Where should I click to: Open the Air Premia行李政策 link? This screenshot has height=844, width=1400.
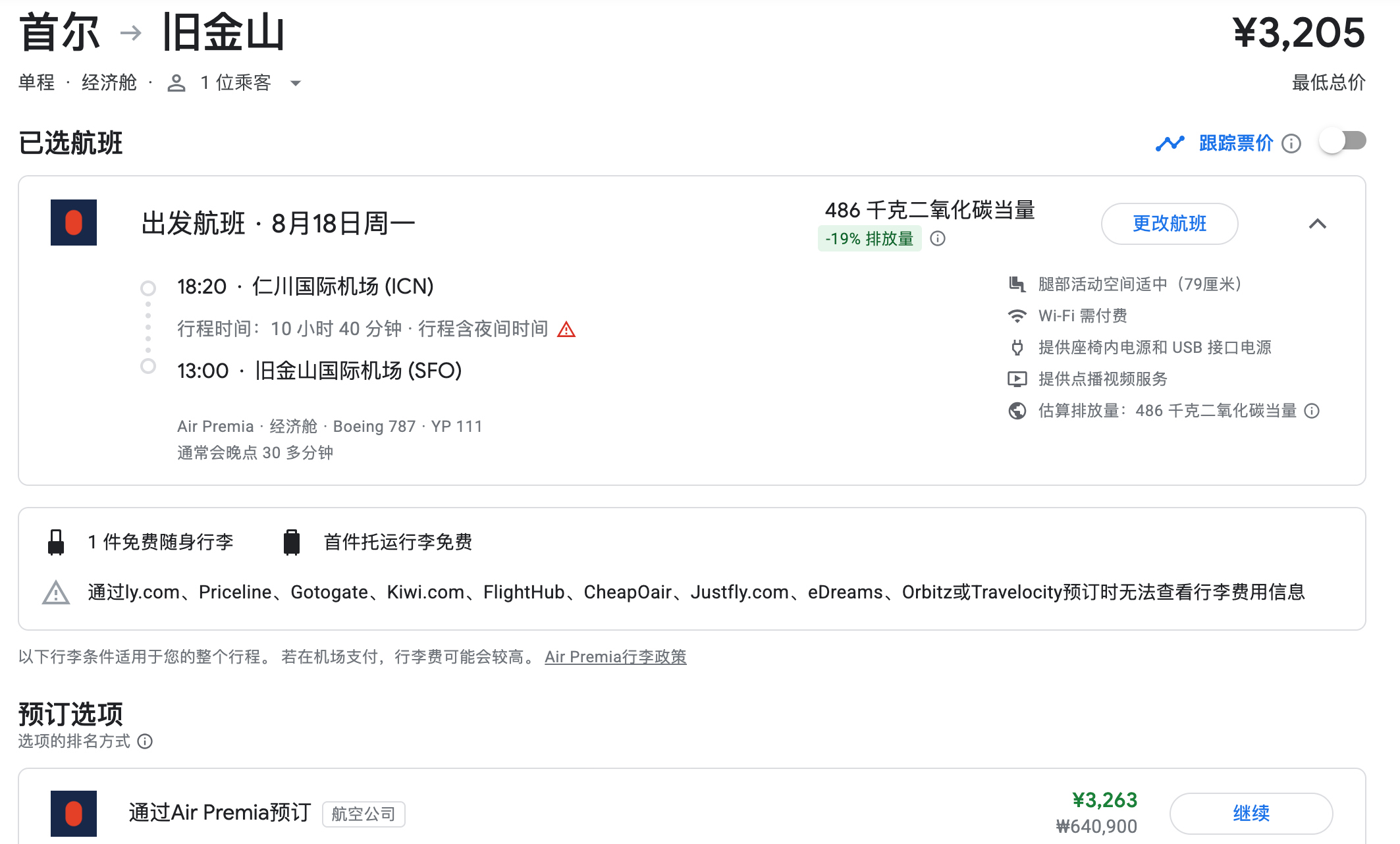615,657
